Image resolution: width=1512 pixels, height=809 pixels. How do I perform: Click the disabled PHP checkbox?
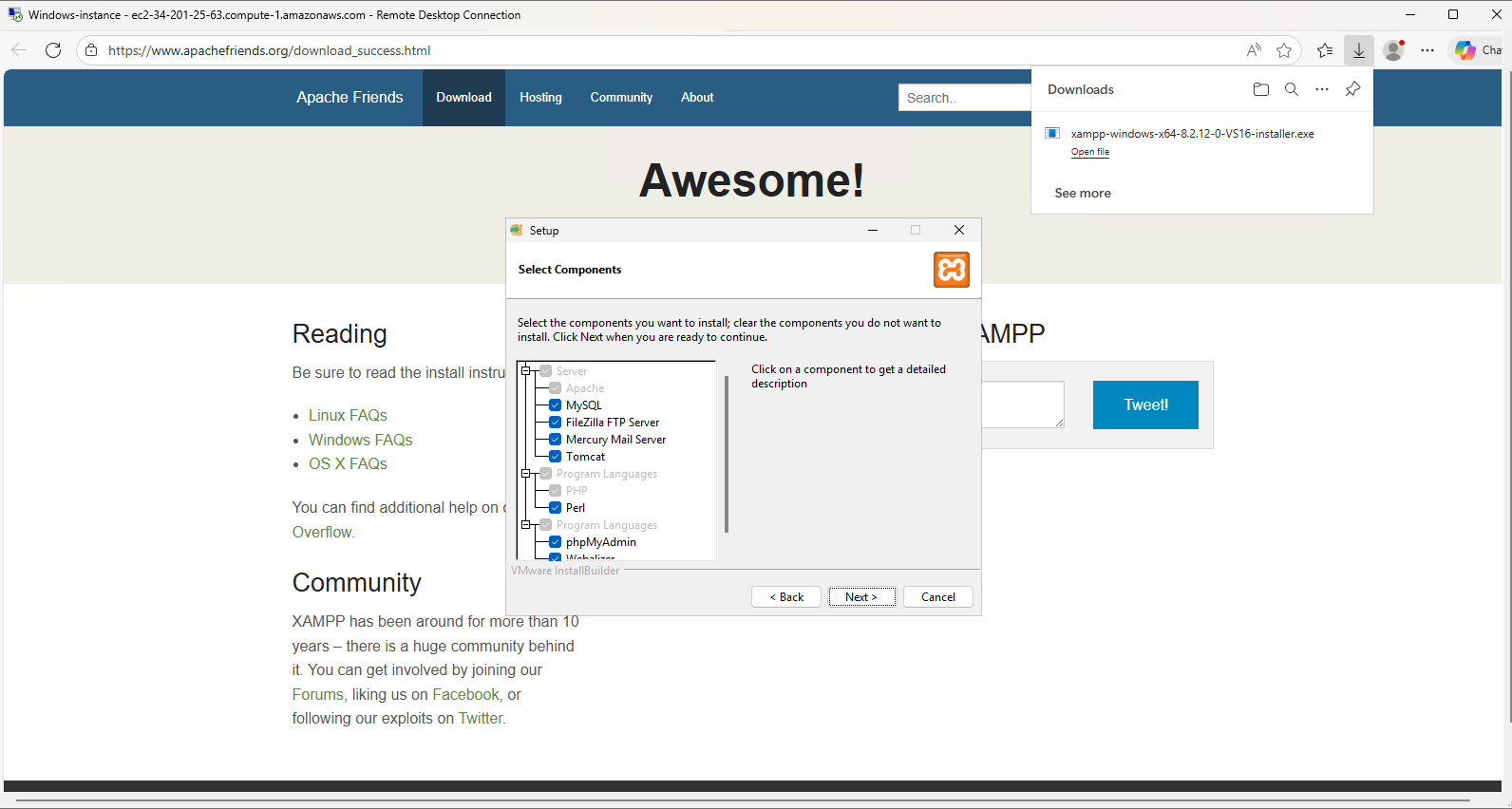point(556,491)
